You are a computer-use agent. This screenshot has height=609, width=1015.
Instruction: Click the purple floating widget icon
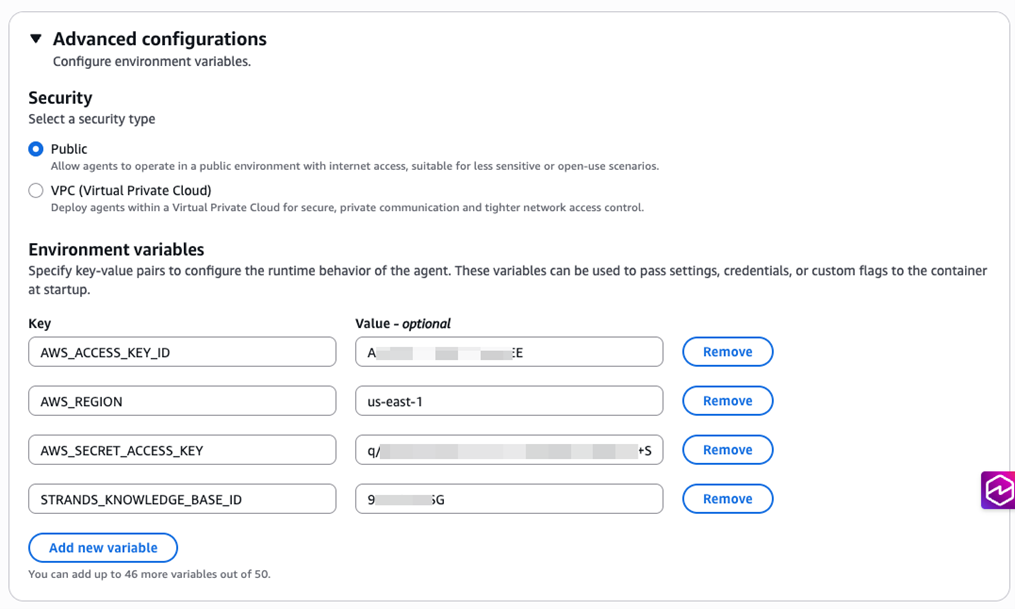click(x=997, y=490)
